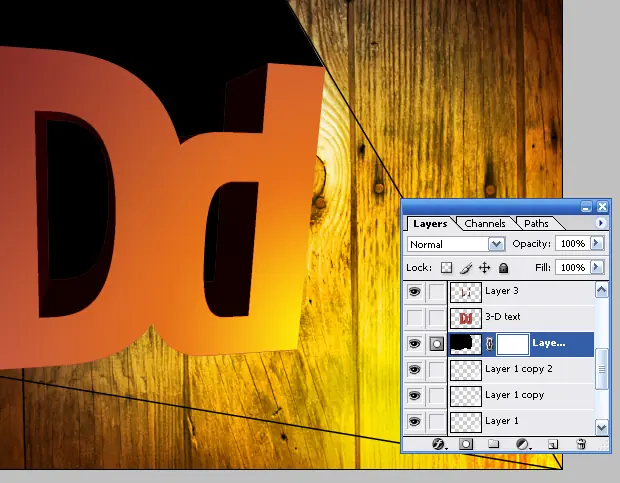
Task: Show the 3-D text layer visibility box
Action: click(414, 317)
